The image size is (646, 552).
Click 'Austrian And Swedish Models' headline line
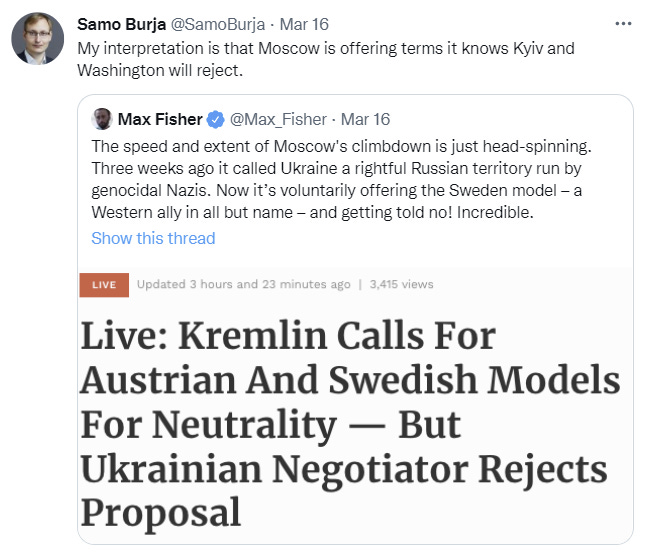point(350,381)
